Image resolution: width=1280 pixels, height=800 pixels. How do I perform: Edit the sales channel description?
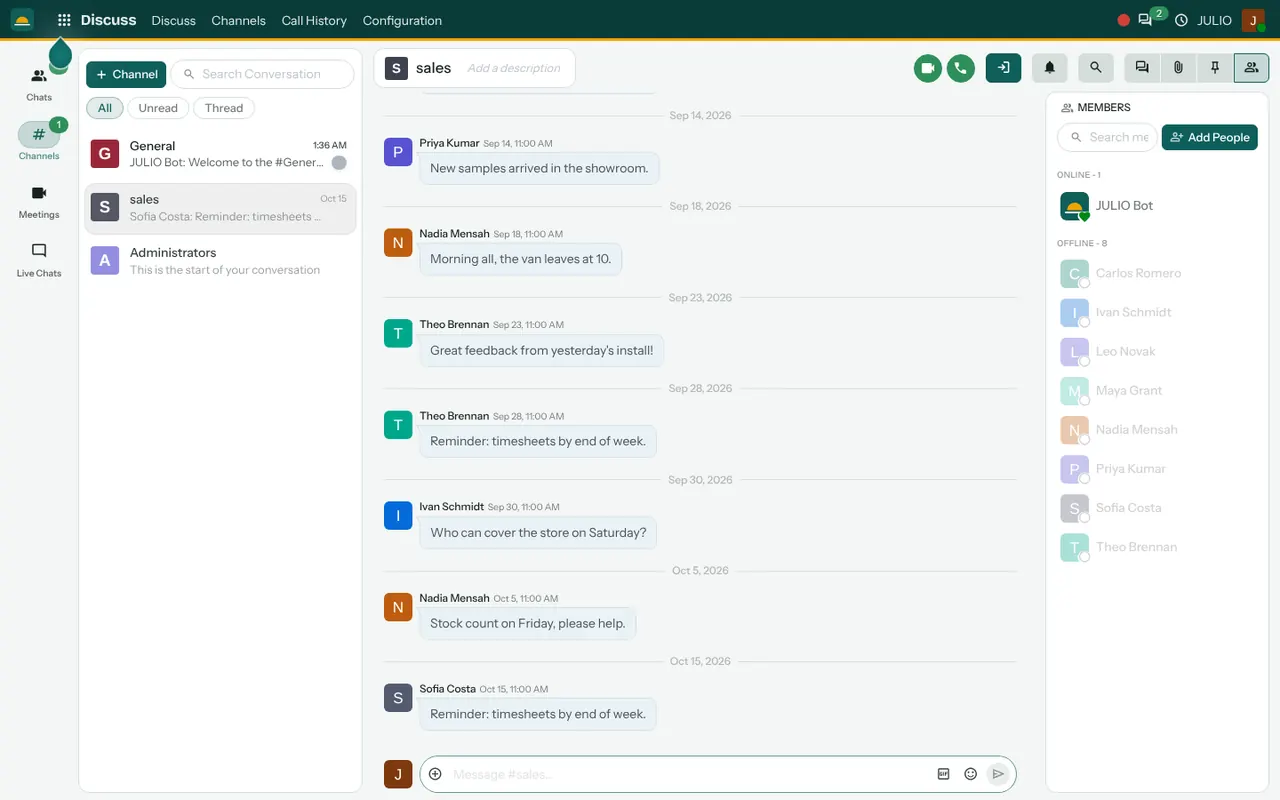tap(514, 68)
